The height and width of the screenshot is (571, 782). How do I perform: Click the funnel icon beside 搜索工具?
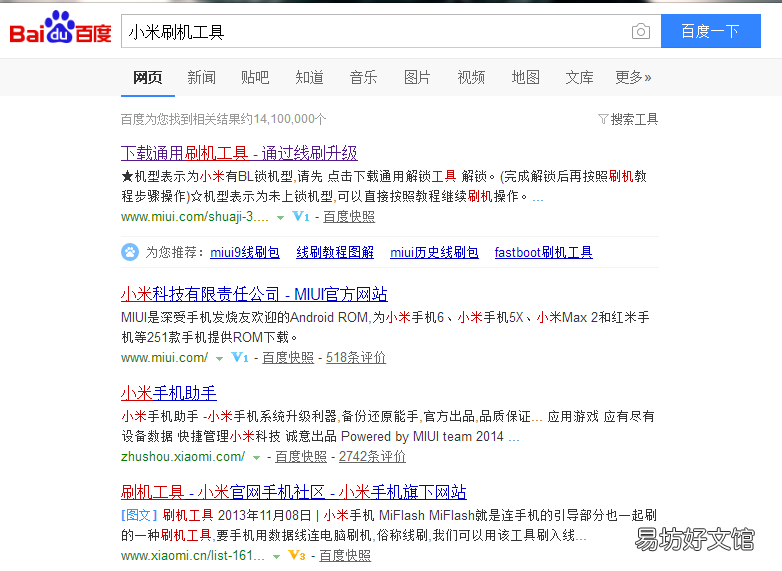tap(603, 119)
